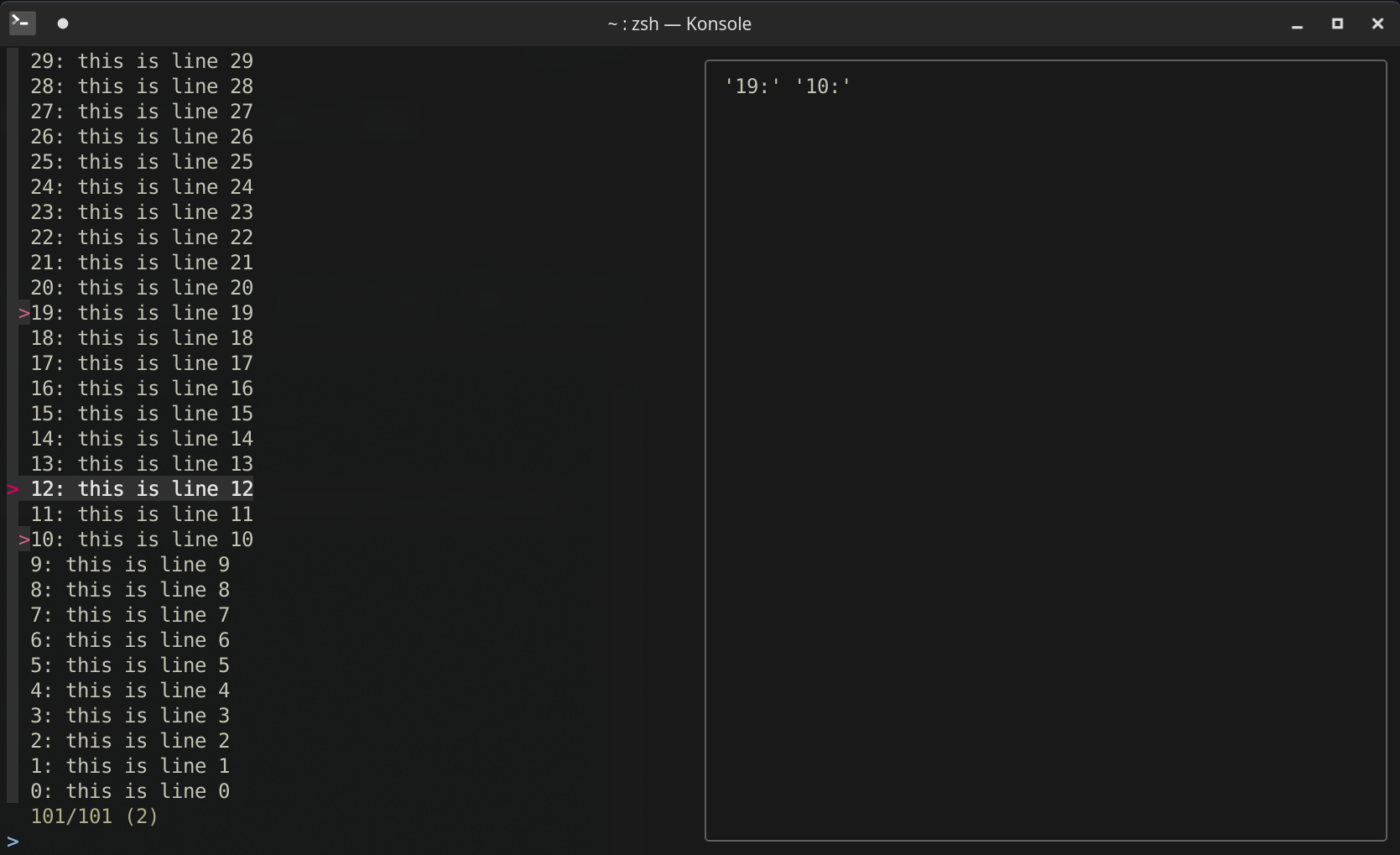Click the selection marker beside line 19
The image size is (1400, 855).
pyautogui.click(x=24, y=314)
